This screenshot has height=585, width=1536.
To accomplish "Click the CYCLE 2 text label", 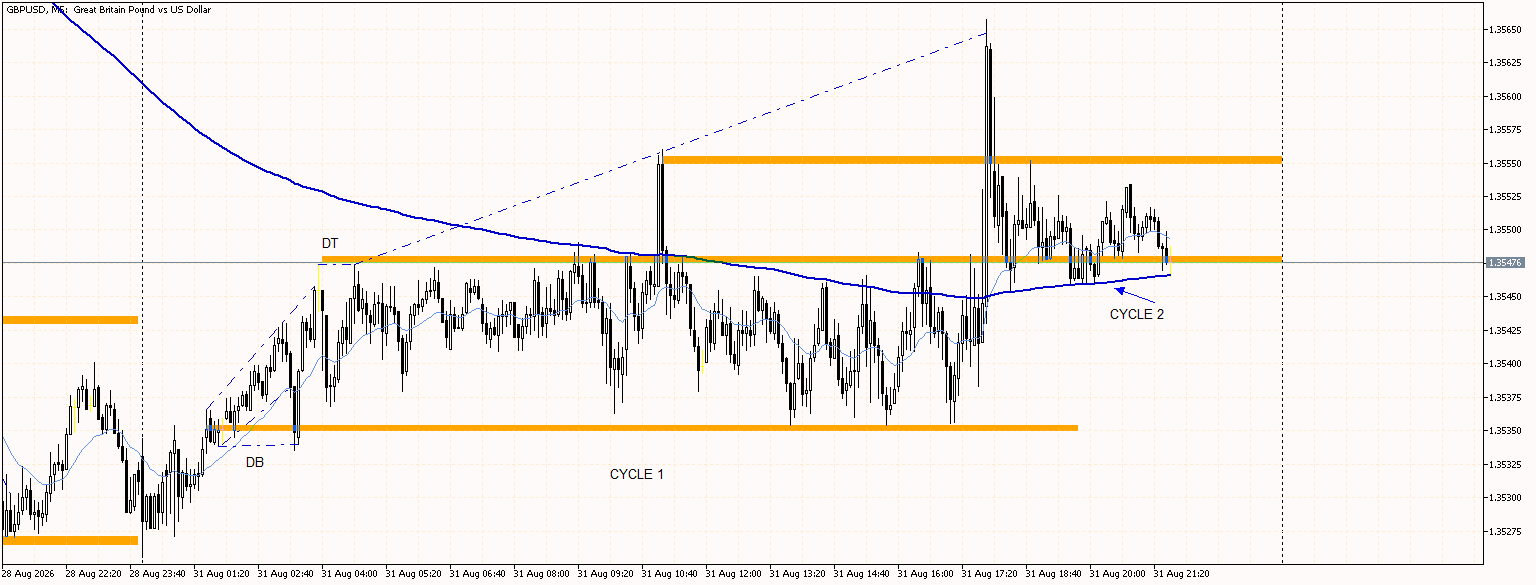I will 1137,314.
